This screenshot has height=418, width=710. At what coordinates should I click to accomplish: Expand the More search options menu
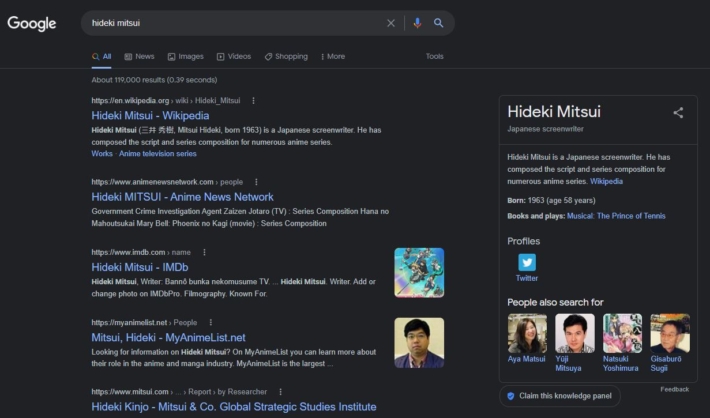(333, 57)
